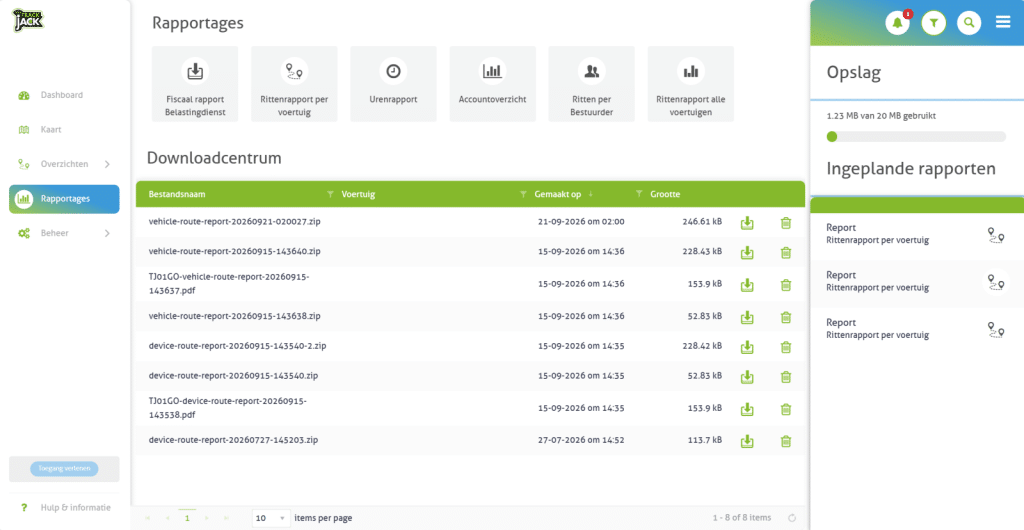
Task: Expand Beheer submenu chevron
Action: coord(107,233)
